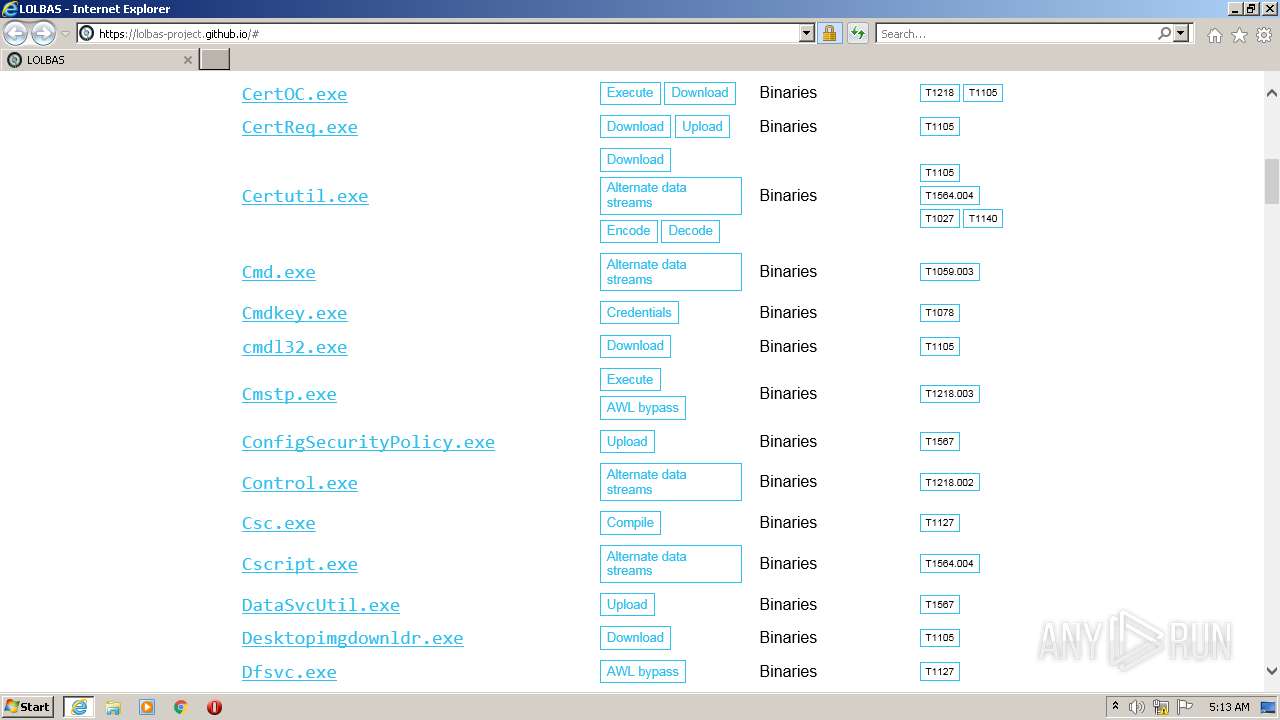Image resolution: width=1280 pixels, height=720 pixels.
Task: Open the Desktopimgdownldr.exe link
Action: point(352,638)
